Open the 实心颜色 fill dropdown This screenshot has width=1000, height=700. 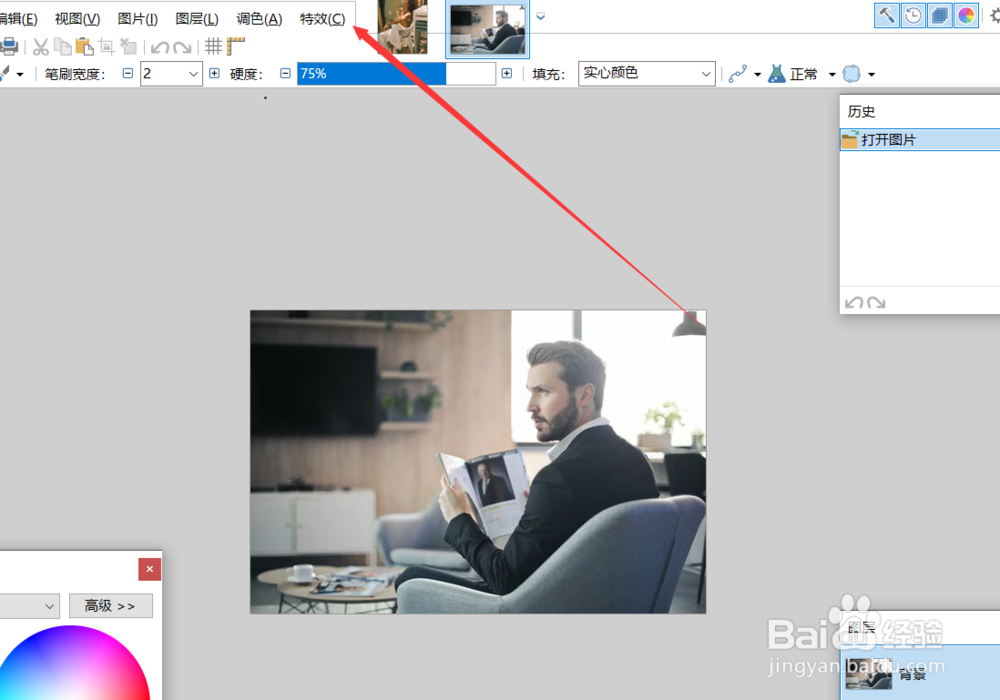tap(647, 73)
